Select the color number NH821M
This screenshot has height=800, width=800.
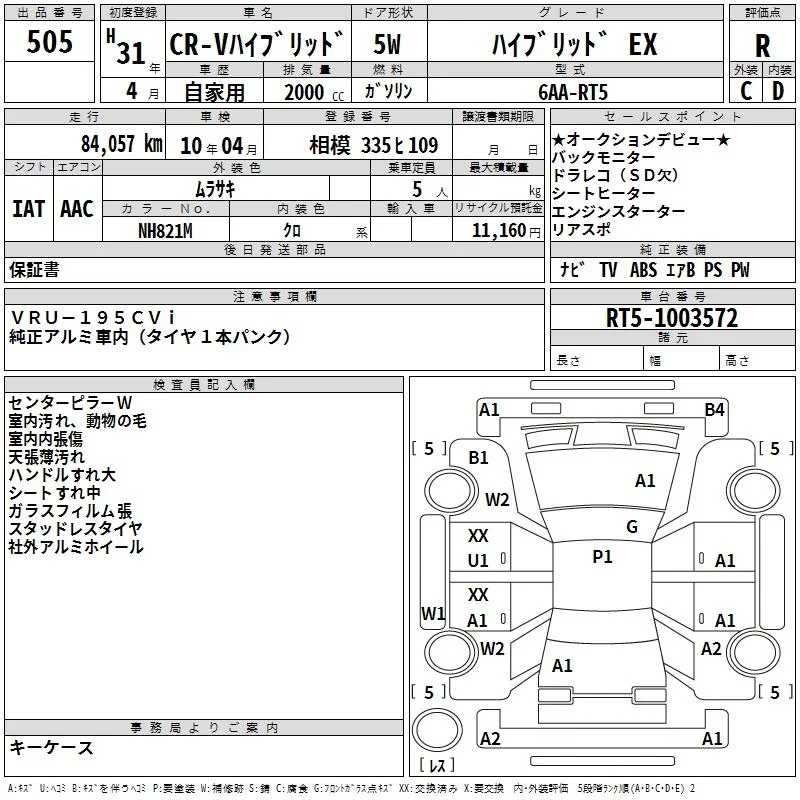165,231
